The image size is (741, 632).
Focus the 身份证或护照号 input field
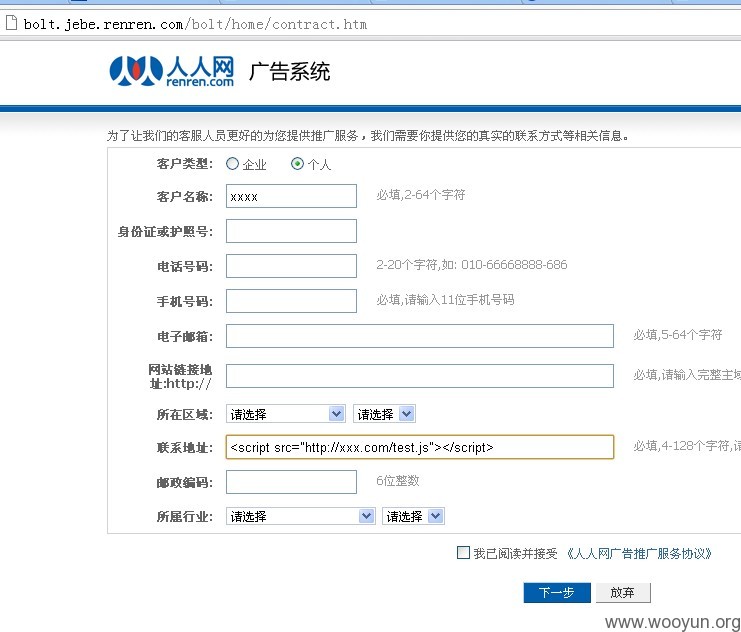click(x=291, y=231)
